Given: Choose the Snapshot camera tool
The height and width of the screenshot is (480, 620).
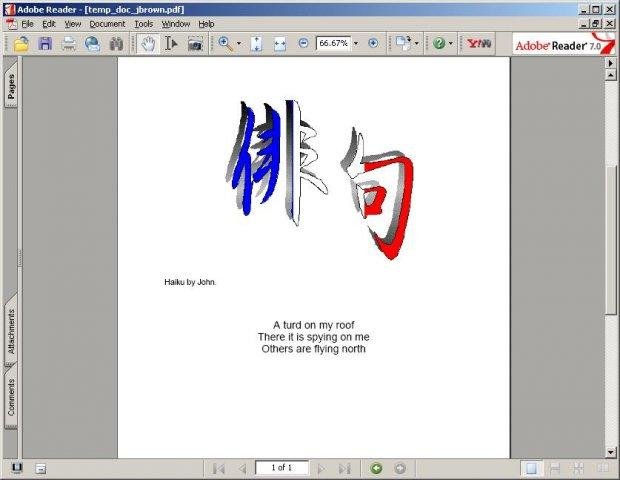Looking at the screenshot, I should tap(195, 43).
